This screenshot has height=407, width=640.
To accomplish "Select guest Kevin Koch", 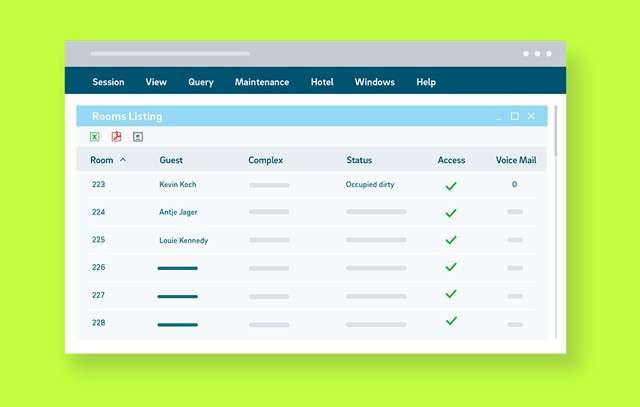I will click(x=178, y=185).
